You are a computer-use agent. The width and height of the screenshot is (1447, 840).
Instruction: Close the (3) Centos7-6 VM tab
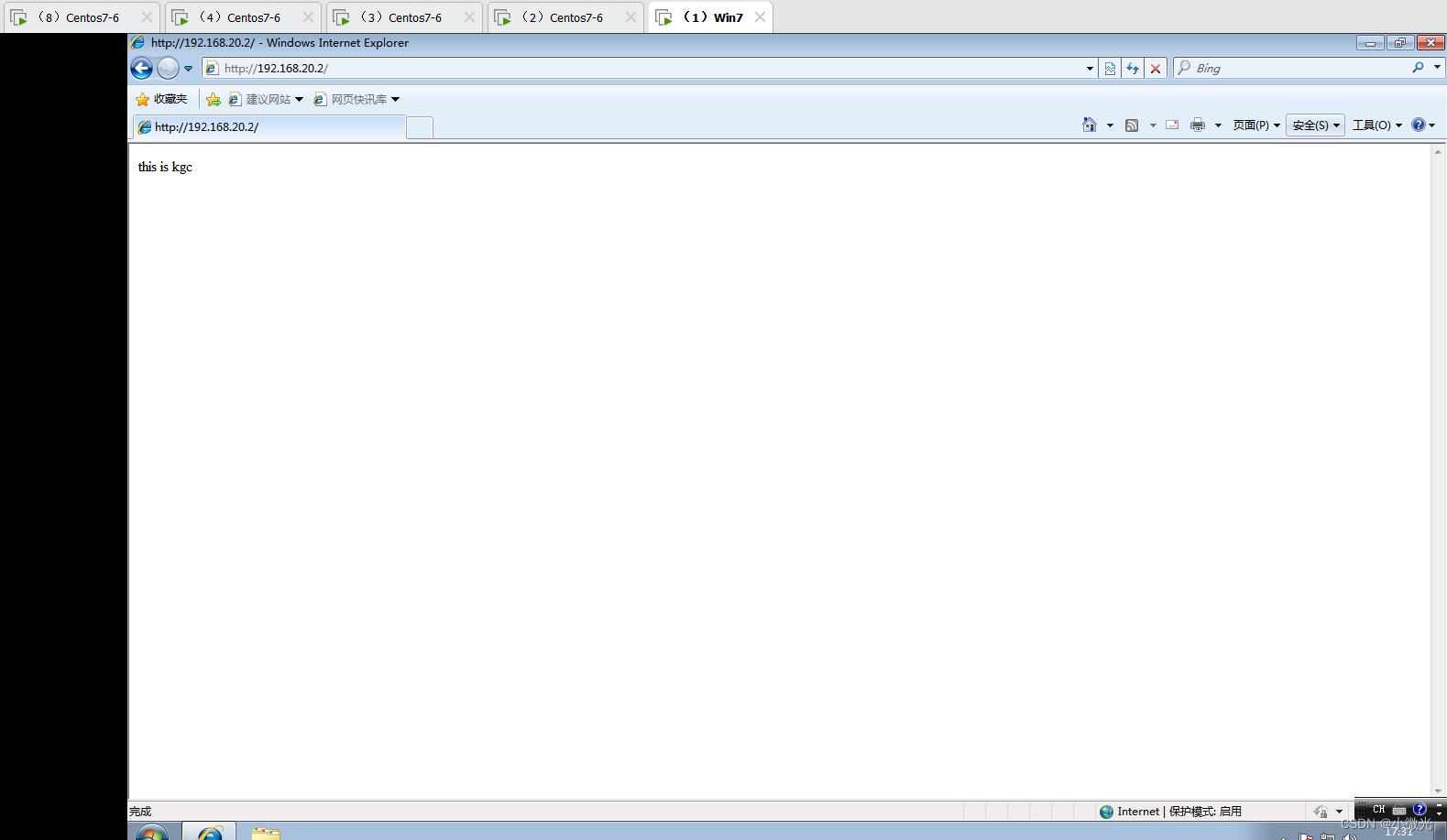tap(469, 17)
